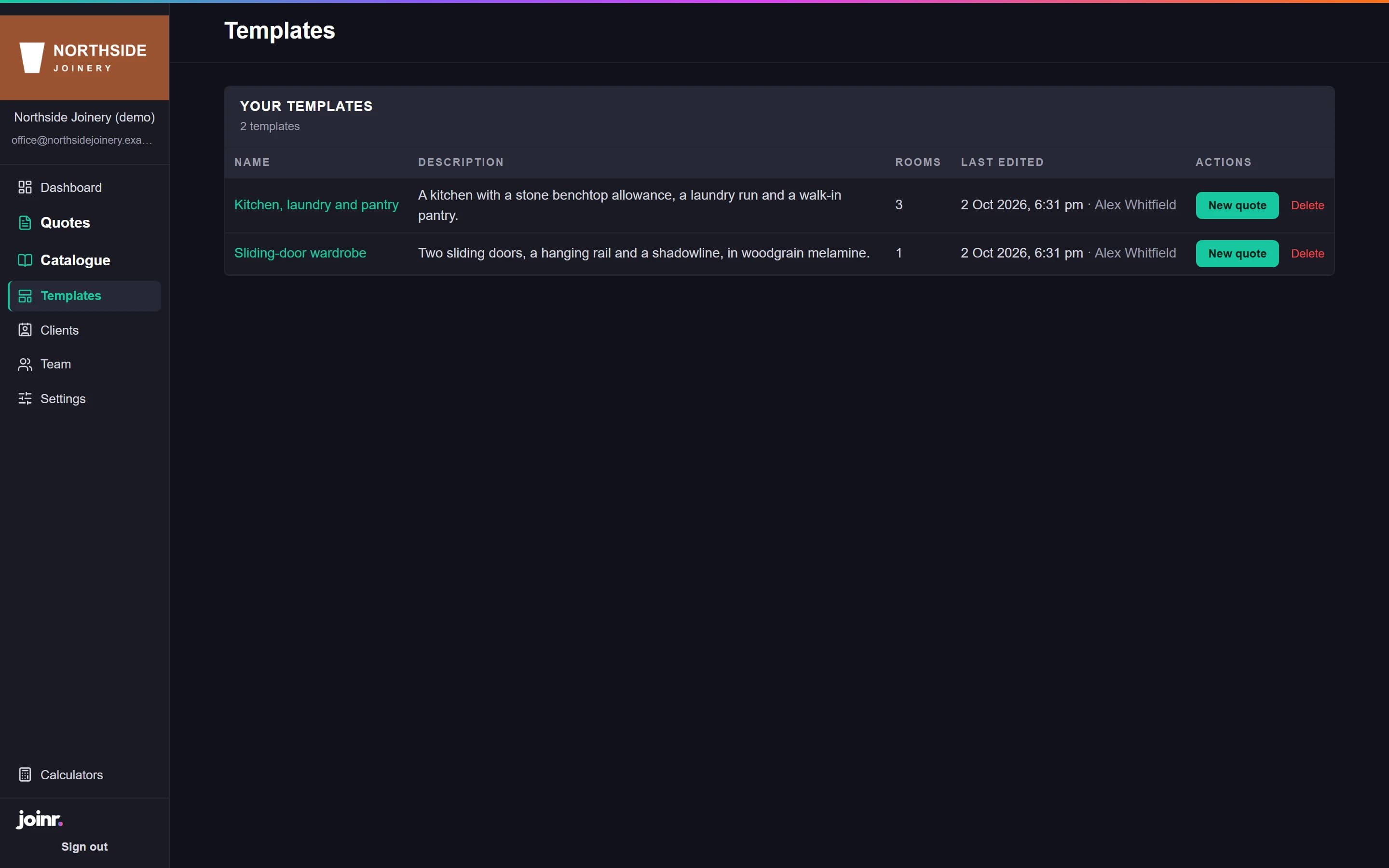
Task: Click the Northside Joinery logo
Action: coord(84,57)
